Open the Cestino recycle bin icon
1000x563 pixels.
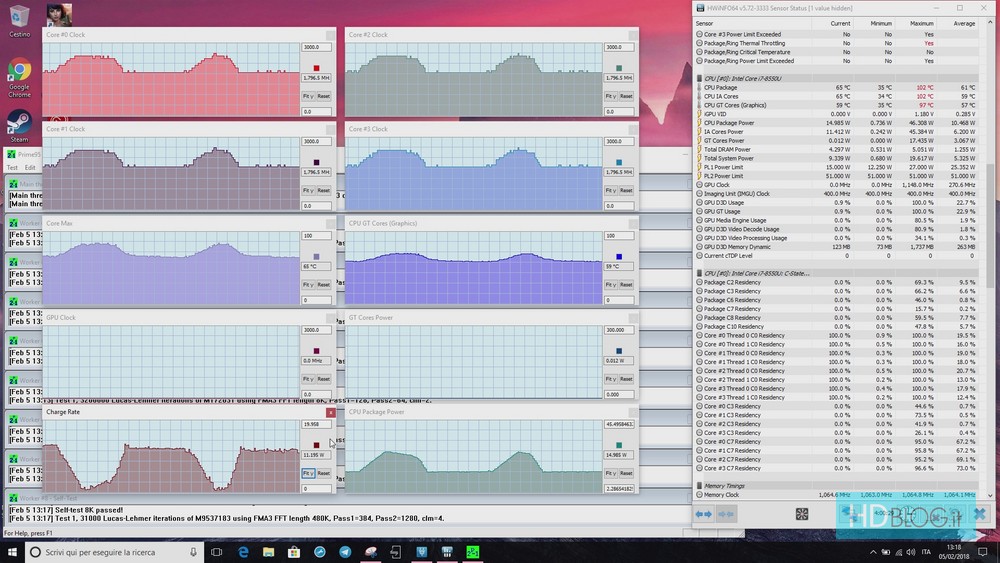[19, 17]
